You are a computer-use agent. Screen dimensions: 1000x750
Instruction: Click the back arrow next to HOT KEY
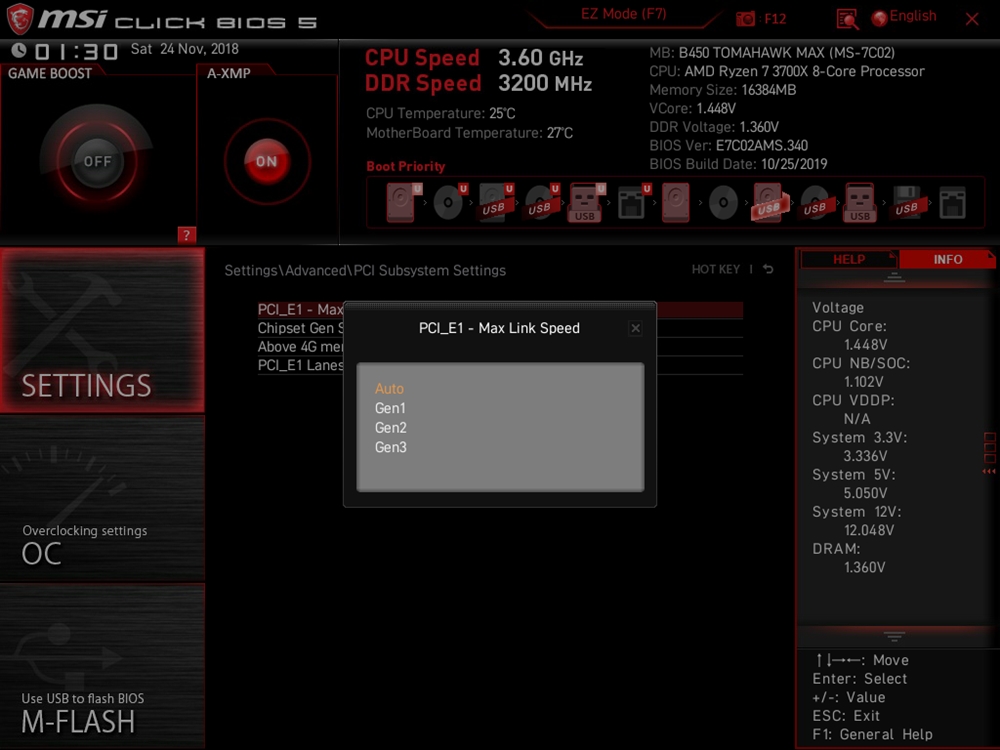768,269
